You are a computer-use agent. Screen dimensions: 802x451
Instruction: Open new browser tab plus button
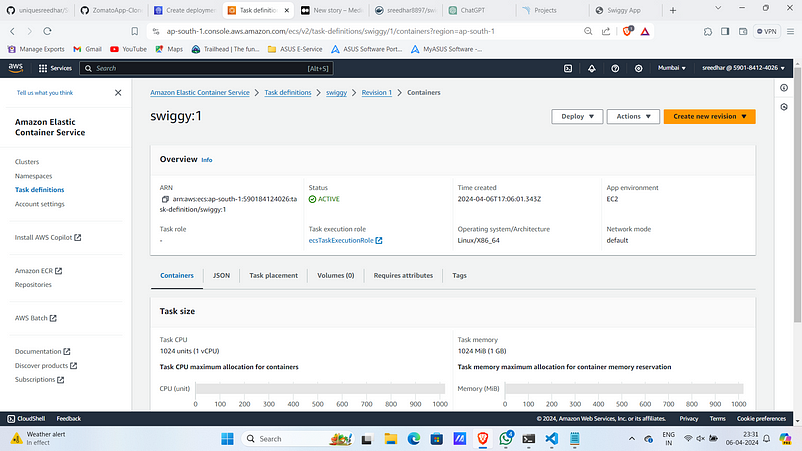pyautogui.click(x=673, y=10)
